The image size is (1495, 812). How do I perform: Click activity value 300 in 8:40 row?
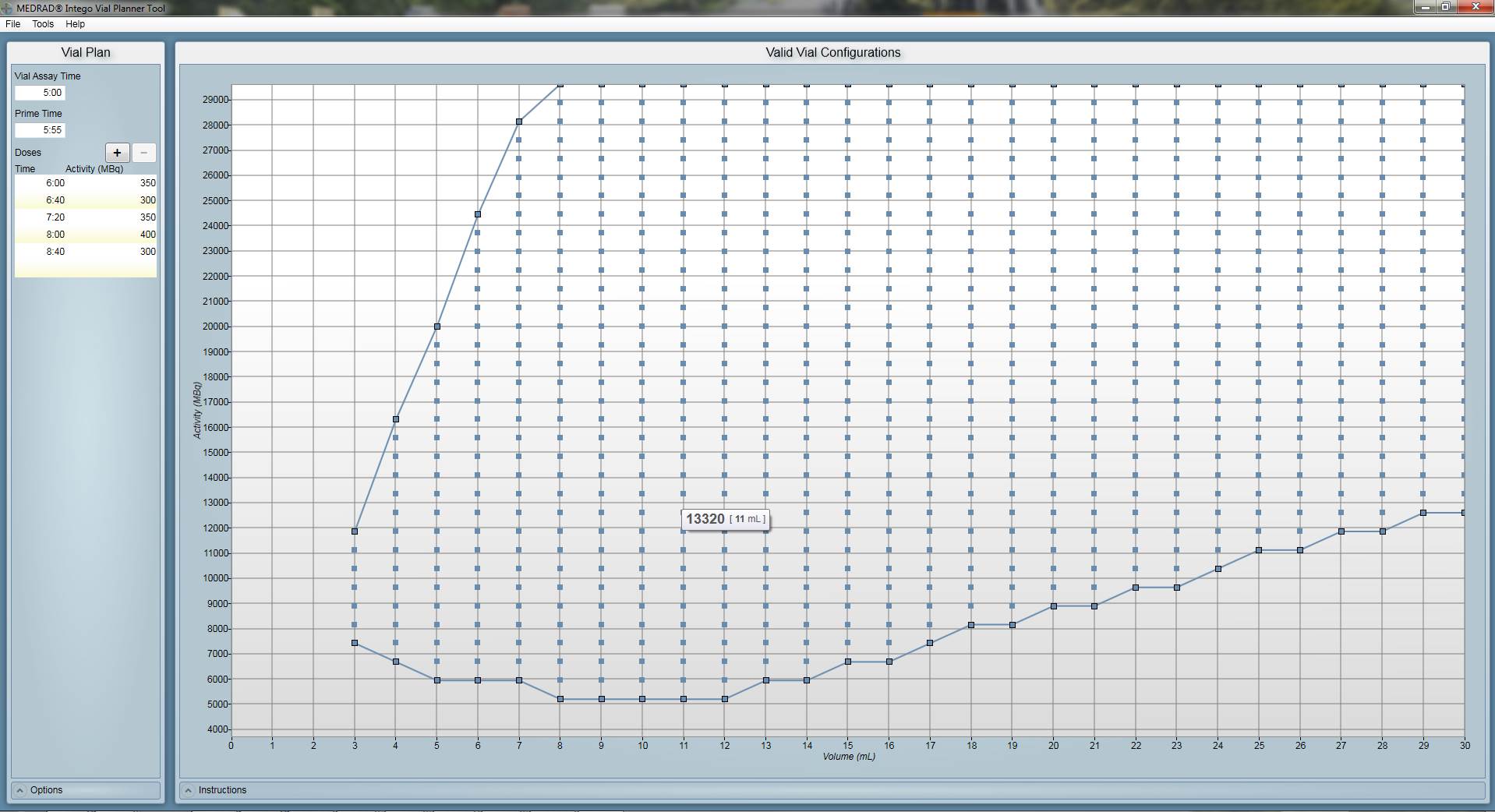147,252
